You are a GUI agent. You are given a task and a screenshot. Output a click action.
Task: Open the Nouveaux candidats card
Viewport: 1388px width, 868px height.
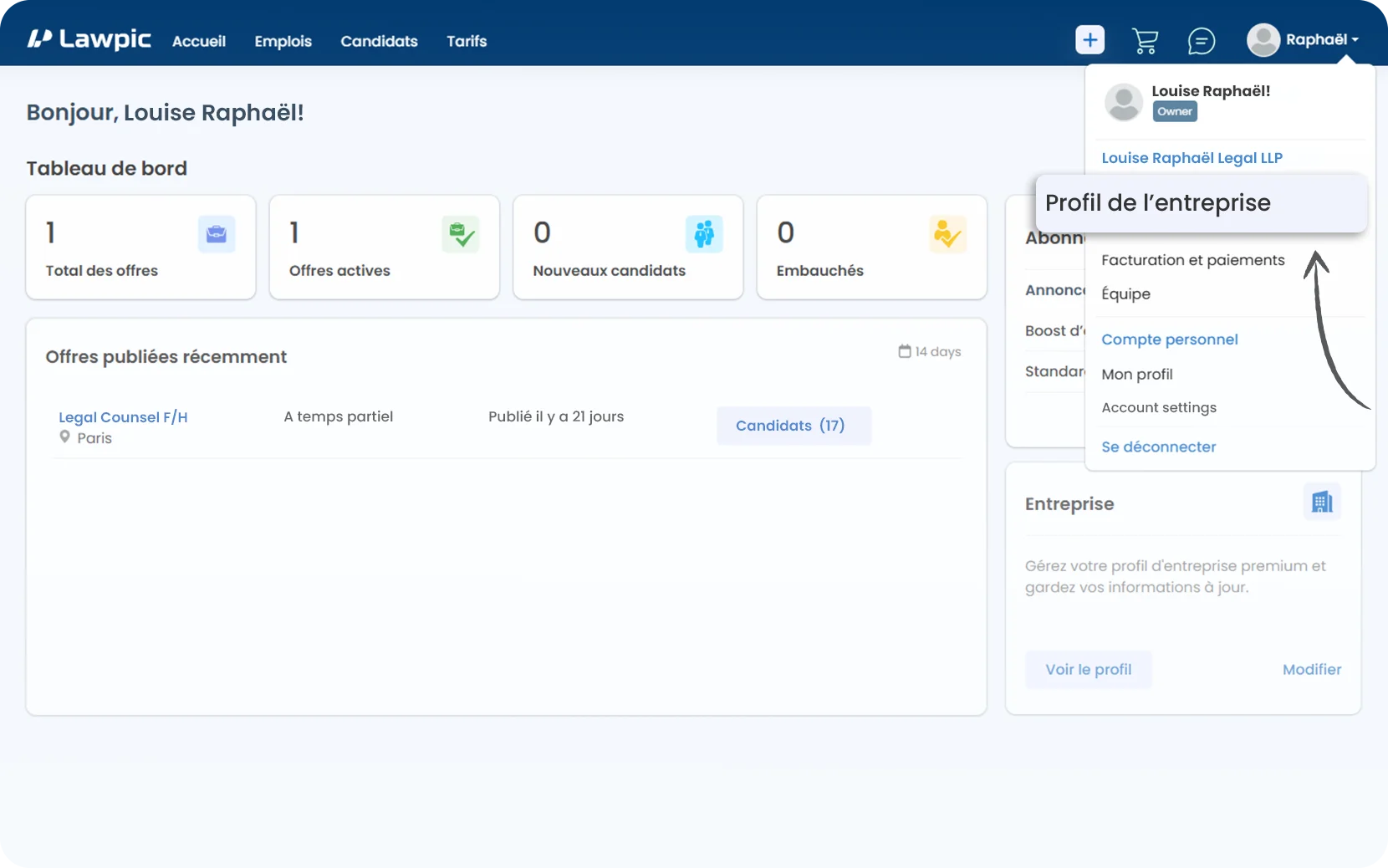point(628,248)
